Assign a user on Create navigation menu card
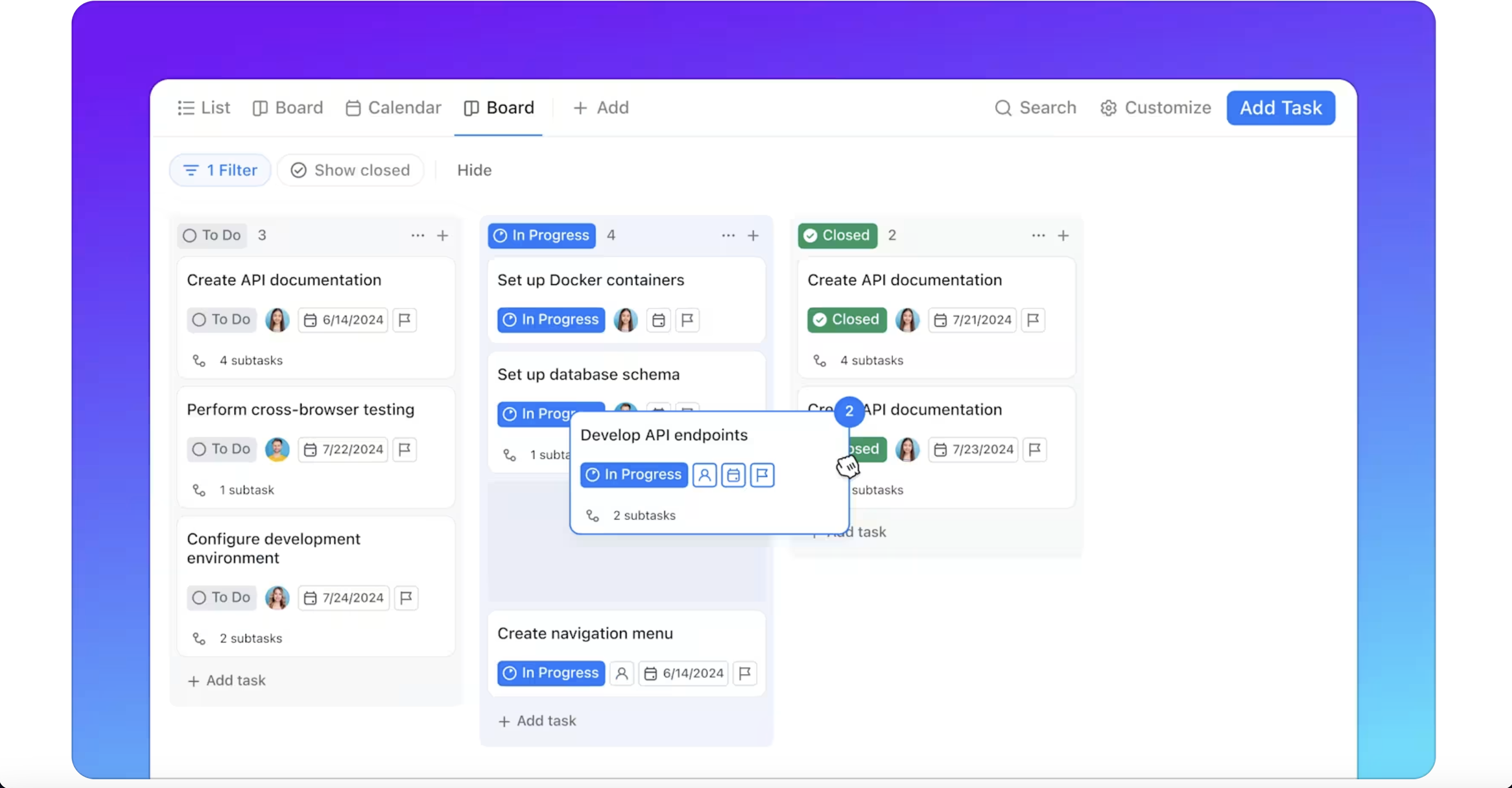The width and height of the screenshot is (1512, 788). tap(622, 673)
